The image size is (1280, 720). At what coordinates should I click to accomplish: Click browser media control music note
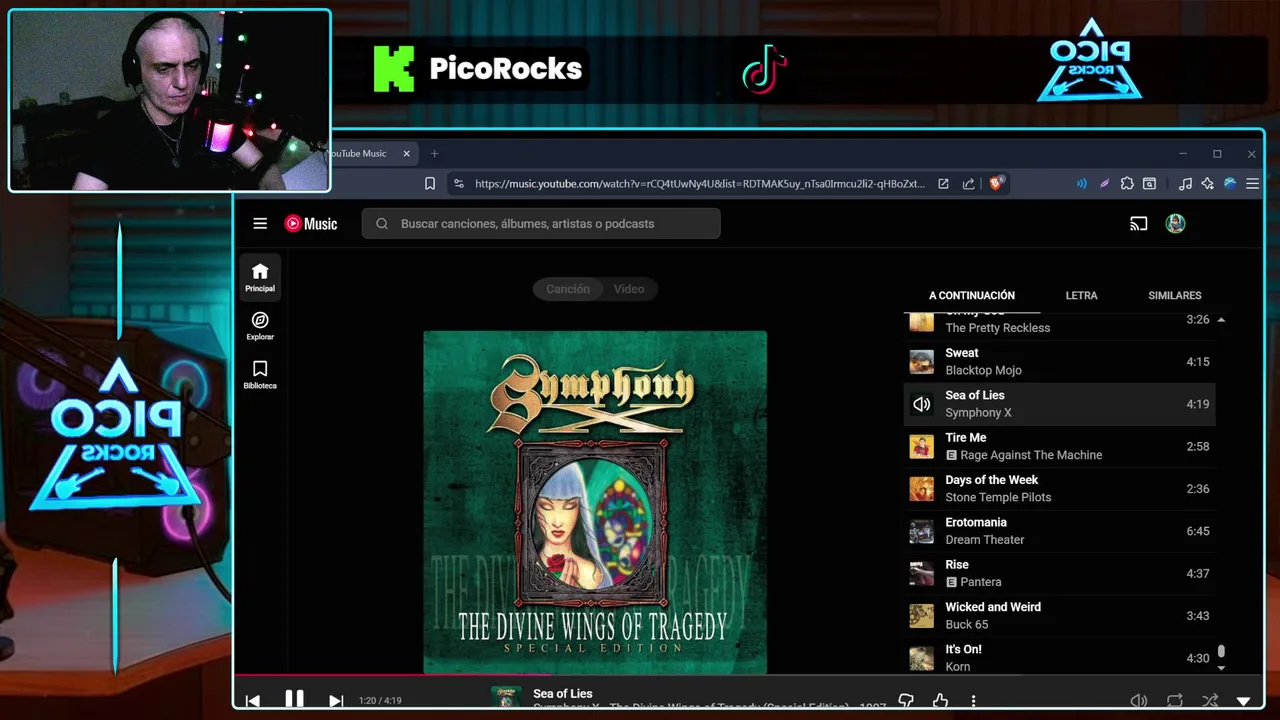[1185, 184]
